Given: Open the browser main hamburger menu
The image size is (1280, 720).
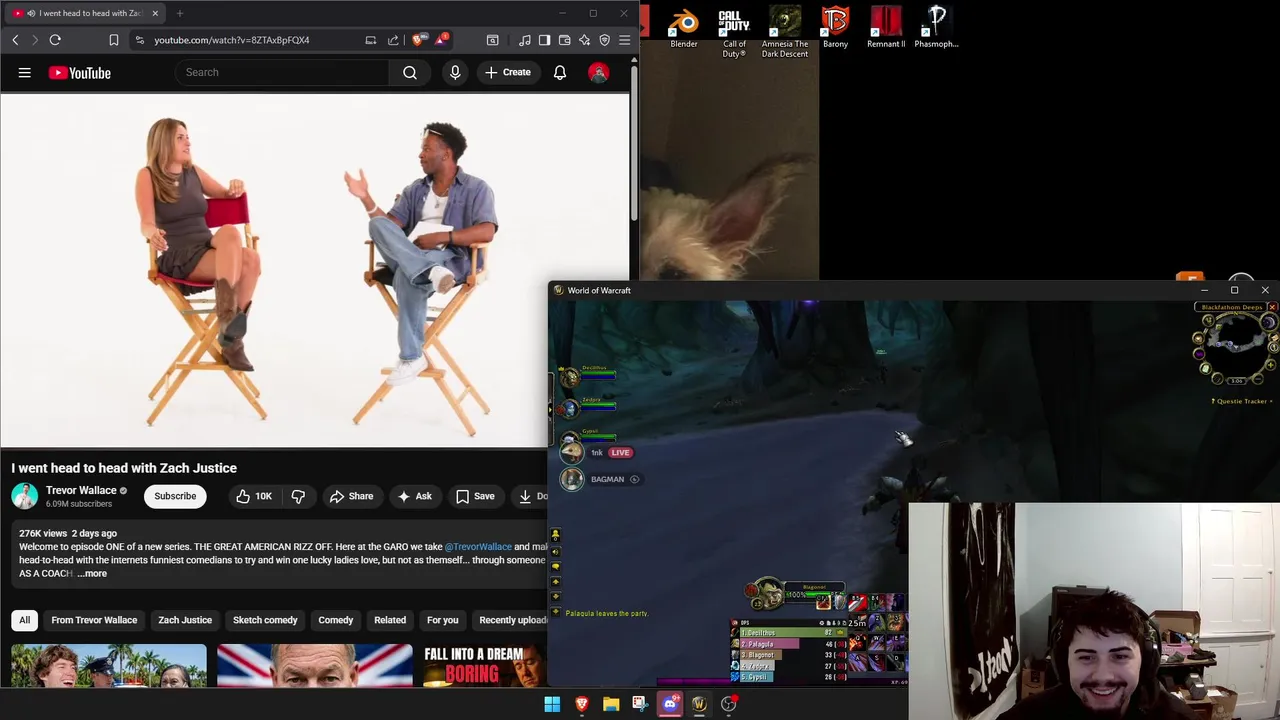Looking at the screenshot, I should click(x=625, y=40).
